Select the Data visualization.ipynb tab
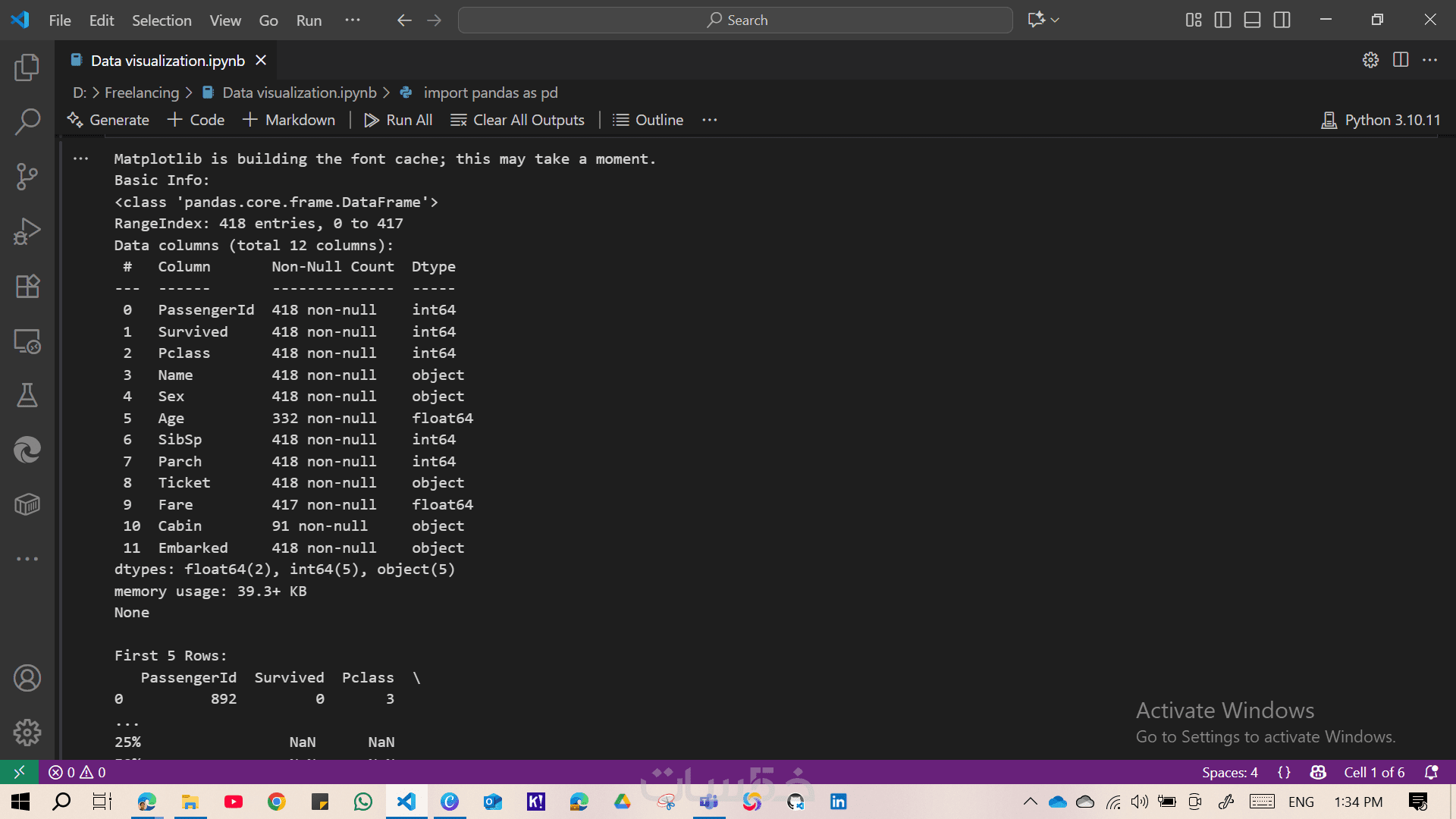Screen dimensions: 1456x819 tap(167, 61)
